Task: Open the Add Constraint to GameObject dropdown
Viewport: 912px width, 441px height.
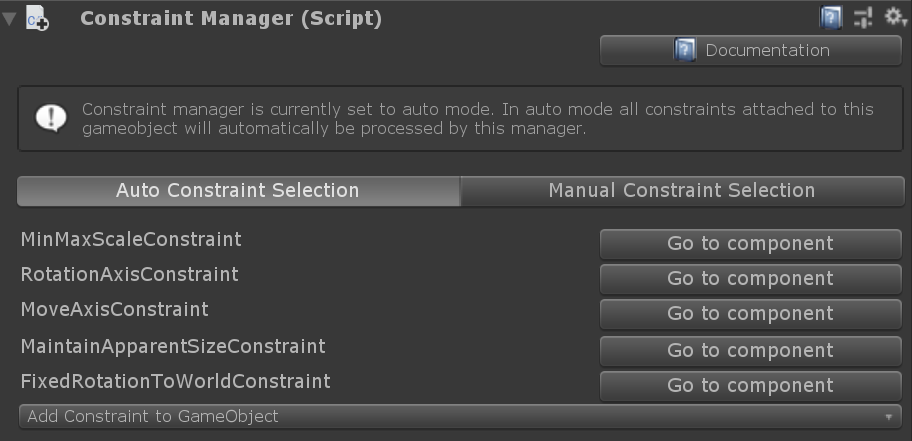Action: (x=460, y=416)
